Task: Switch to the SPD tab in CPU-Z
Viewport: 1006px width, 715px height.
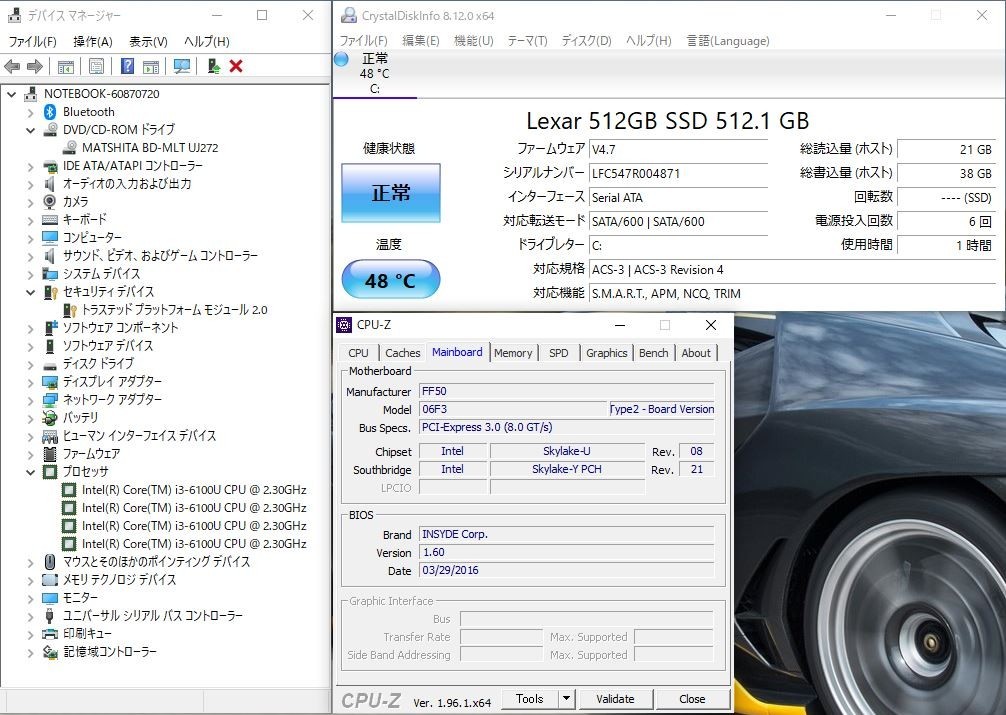Action: tap(558, 353)
